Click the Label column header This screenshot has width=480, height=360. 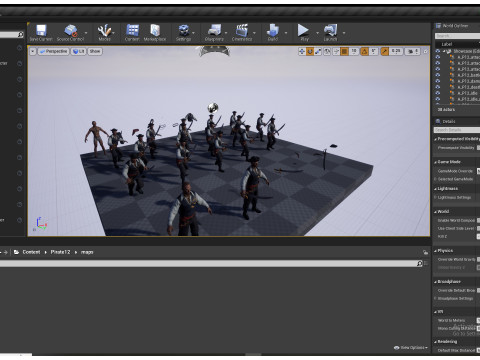coord(447,44)
